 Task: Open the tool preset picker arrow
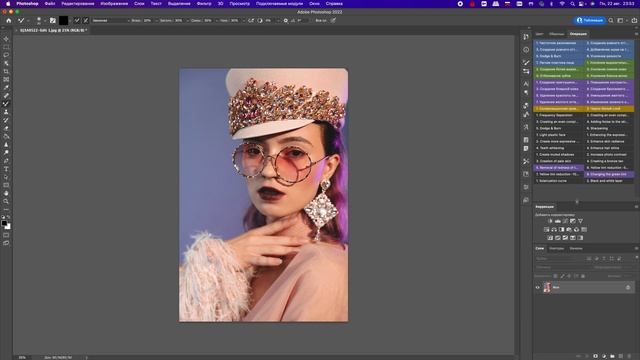(28, 20)
